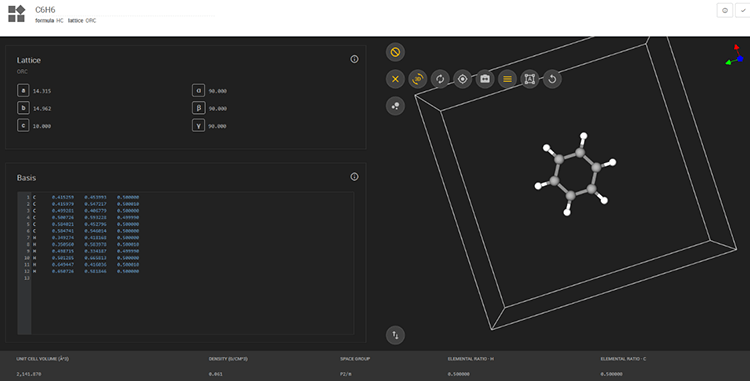Click the density value 0.061
The width and height of the screenshot is (750, 381).
tap(216, 374)
